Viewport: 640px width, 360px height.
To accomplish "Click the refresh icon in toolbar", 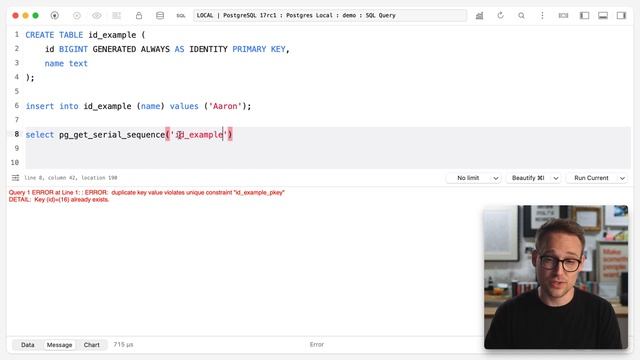I will pyautogui.click(x=500, y=16).
